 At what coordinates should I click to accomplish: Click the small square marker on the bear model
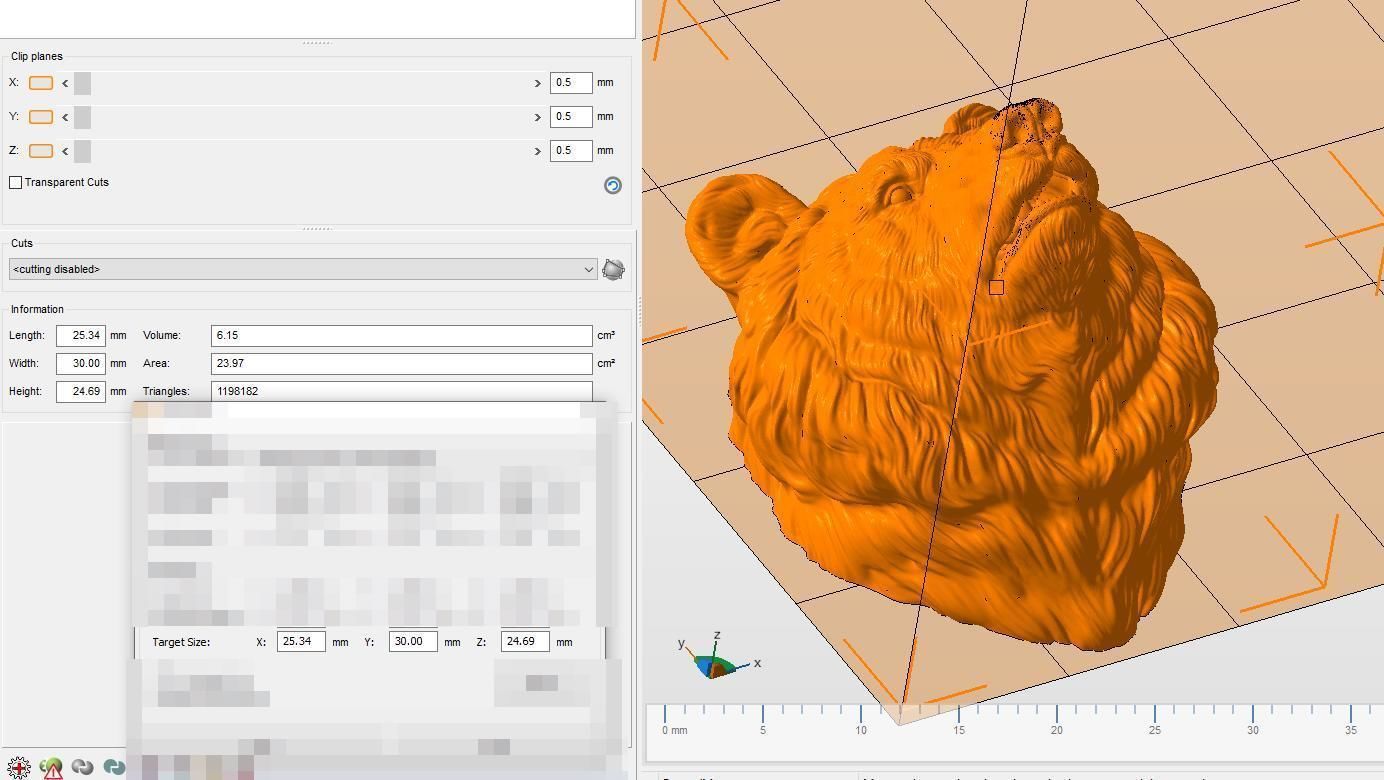pyautogui.click(x=996, y=288)
